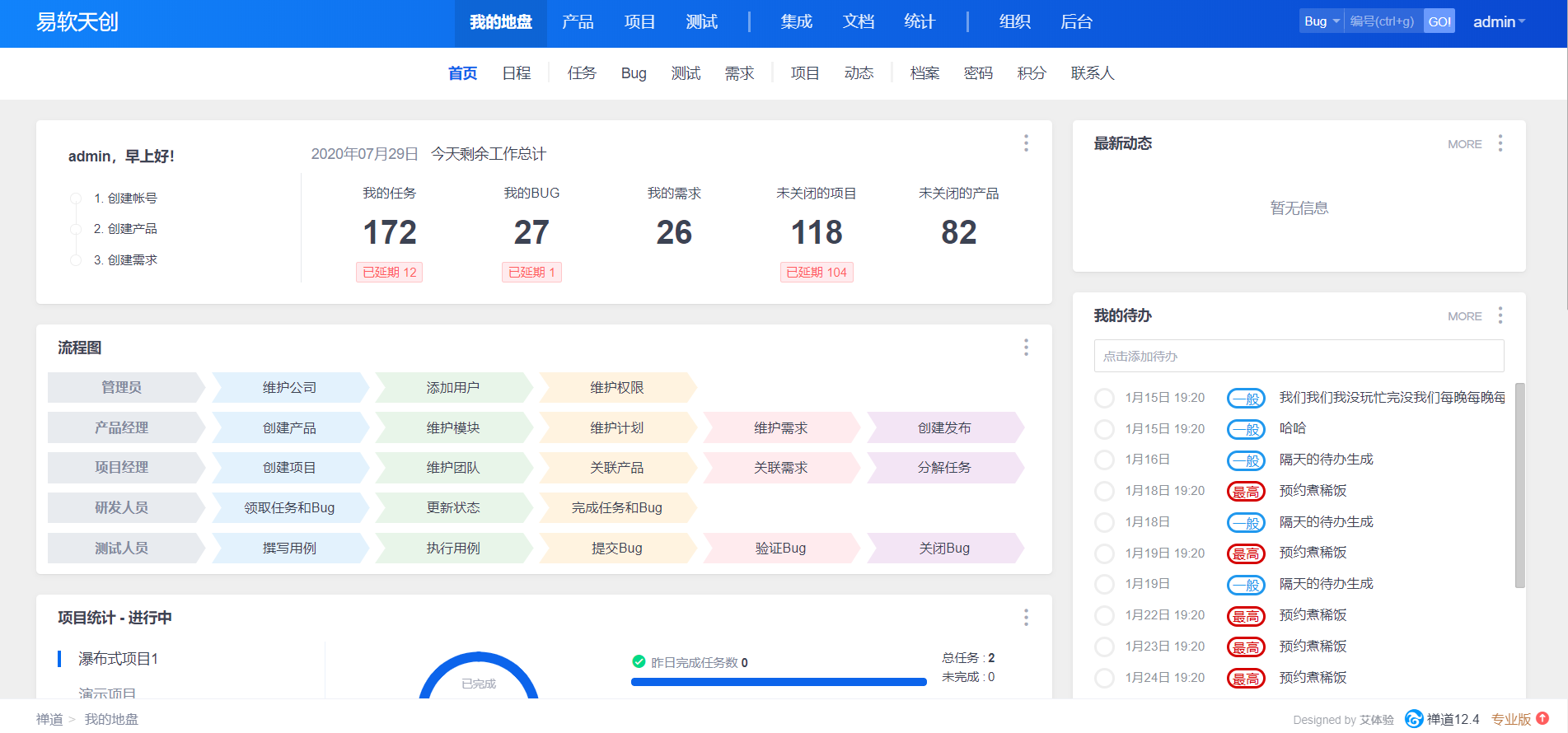1568x733 pixels.
Task: Open the 动态 sub tab
Action: [x=859, y=73]
